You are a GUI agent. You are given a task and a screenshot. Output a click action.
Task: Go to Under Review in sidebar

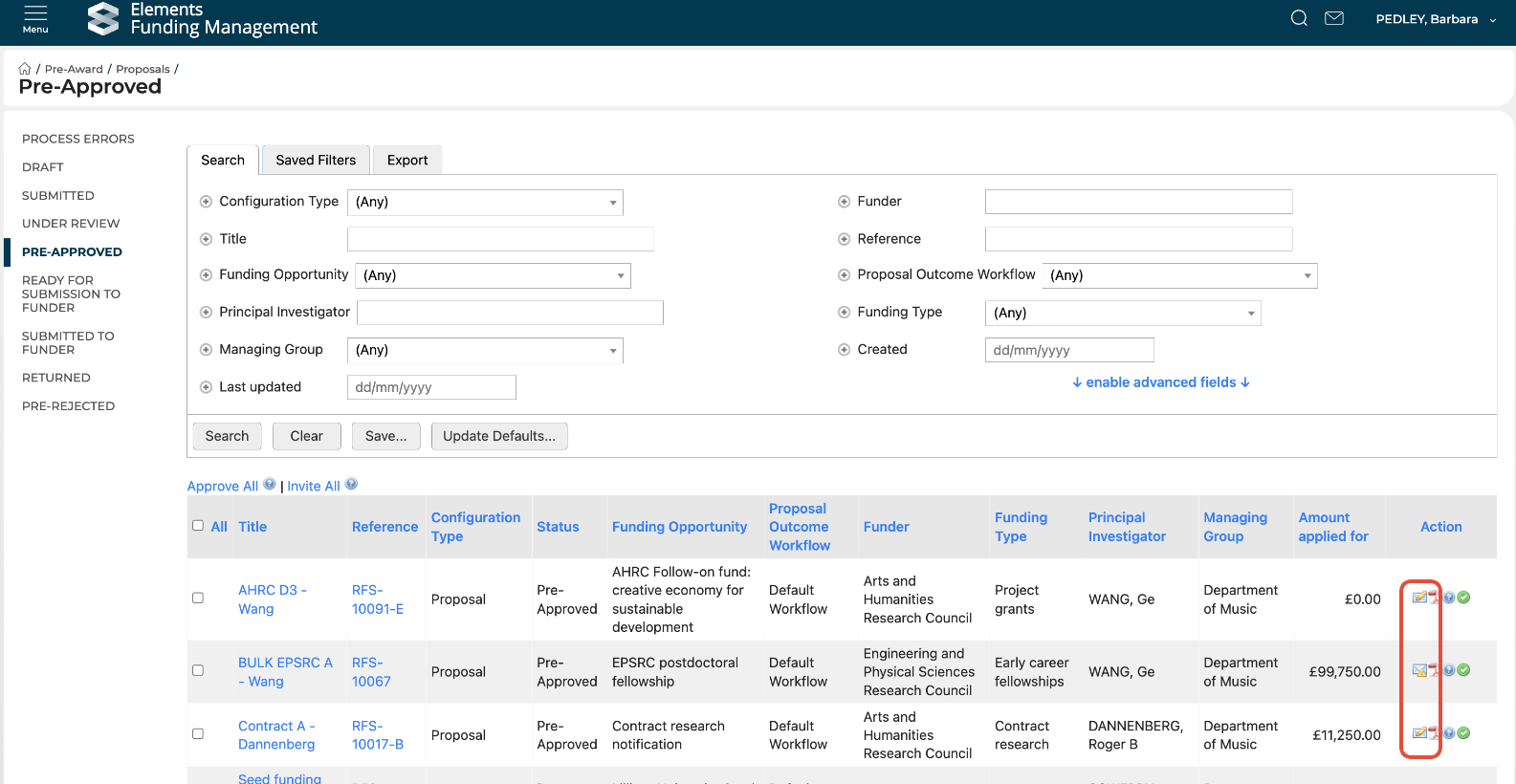[x=71, y=224]
